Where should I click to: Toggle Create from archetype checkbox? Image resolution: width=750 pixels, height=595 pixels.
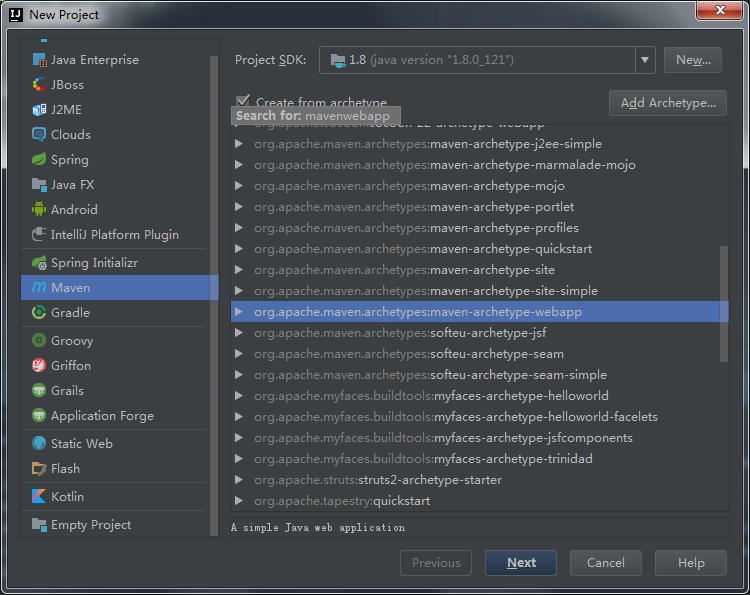coord(243,101)
